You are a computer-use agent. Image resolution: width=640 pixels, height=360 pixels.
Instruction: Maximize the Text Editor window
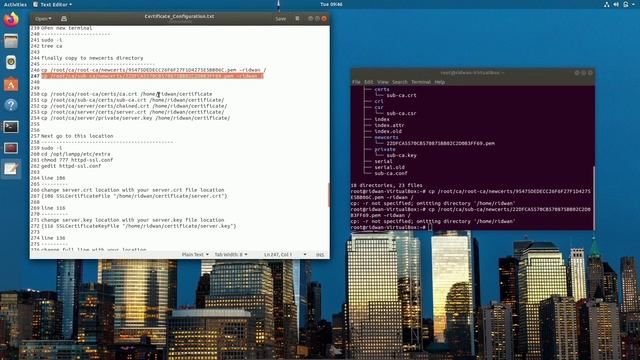pyautogui.click(x=317, y=19)
